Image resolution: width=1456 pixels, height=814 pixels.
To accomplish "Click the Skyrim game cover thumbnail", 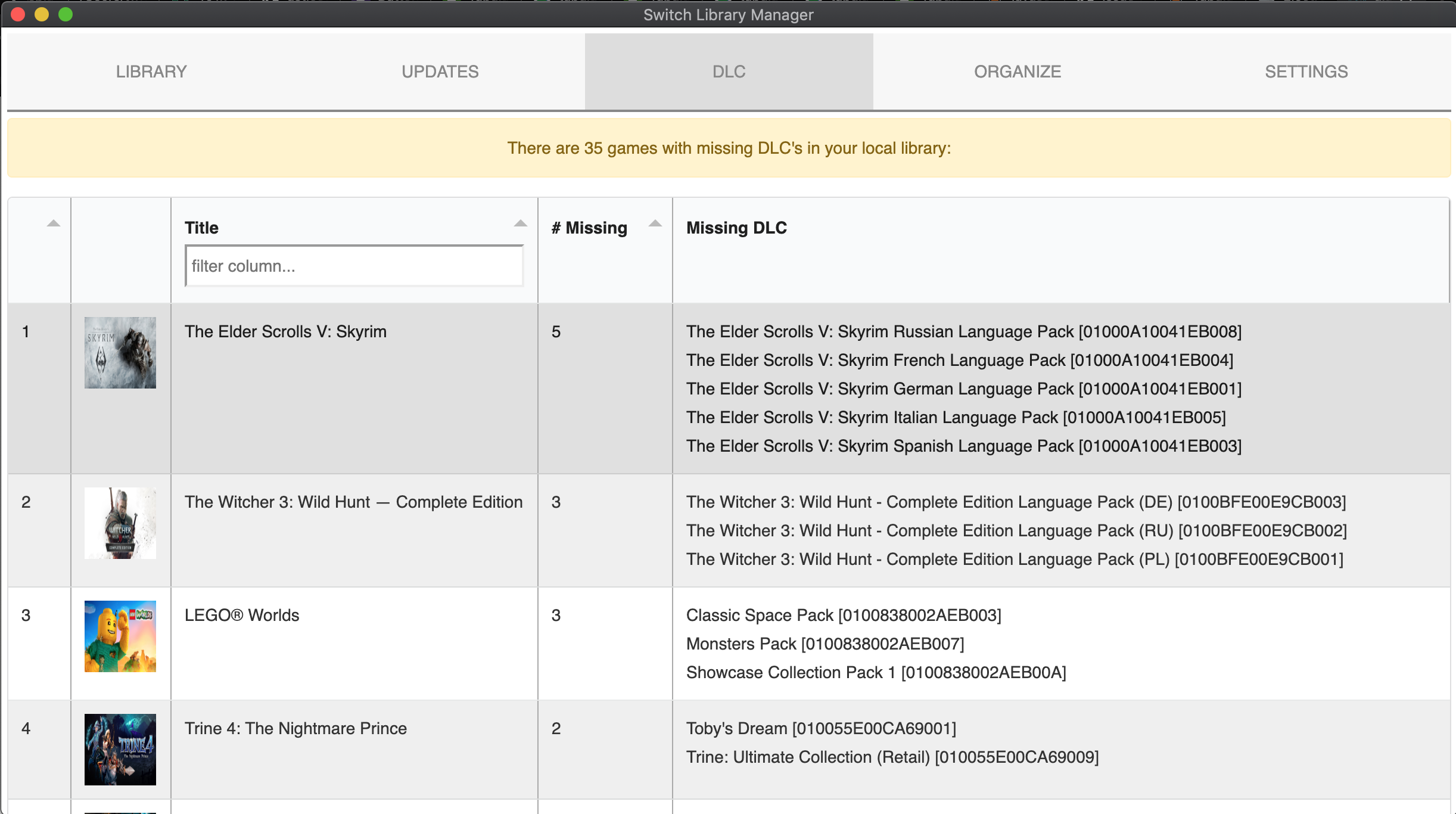I will 120,353.
